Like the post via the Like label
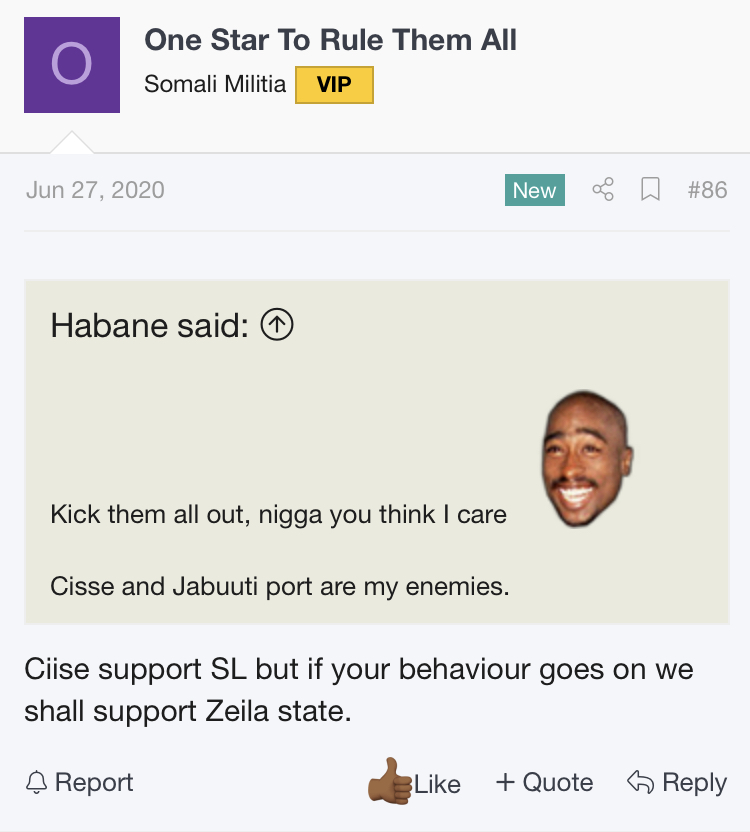This screenshot has height=832, width=750. click(x=438, y=784)
